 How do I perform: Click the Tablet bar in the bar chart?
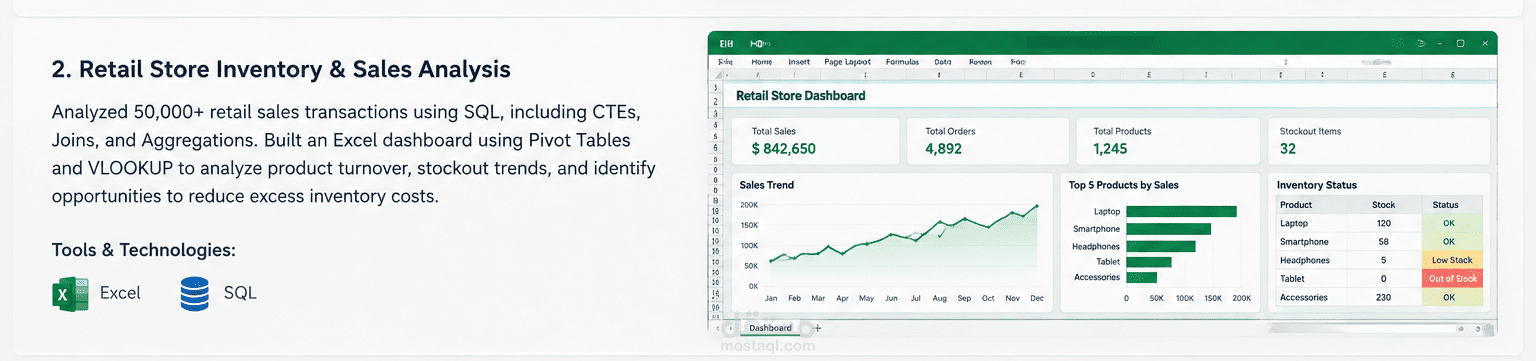point(1149,262)
